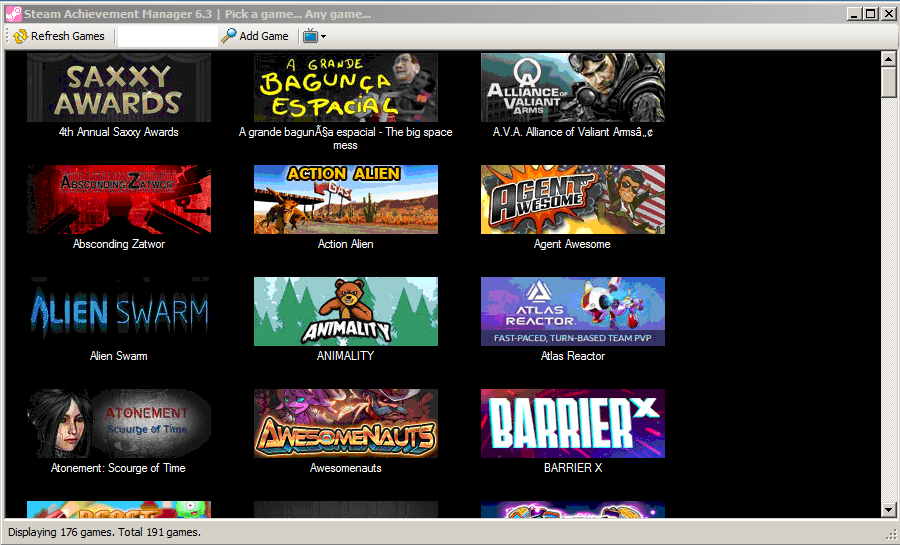Click the game ID search input field
The height and width of the screenshot is (545, 900).
(167, 36)
